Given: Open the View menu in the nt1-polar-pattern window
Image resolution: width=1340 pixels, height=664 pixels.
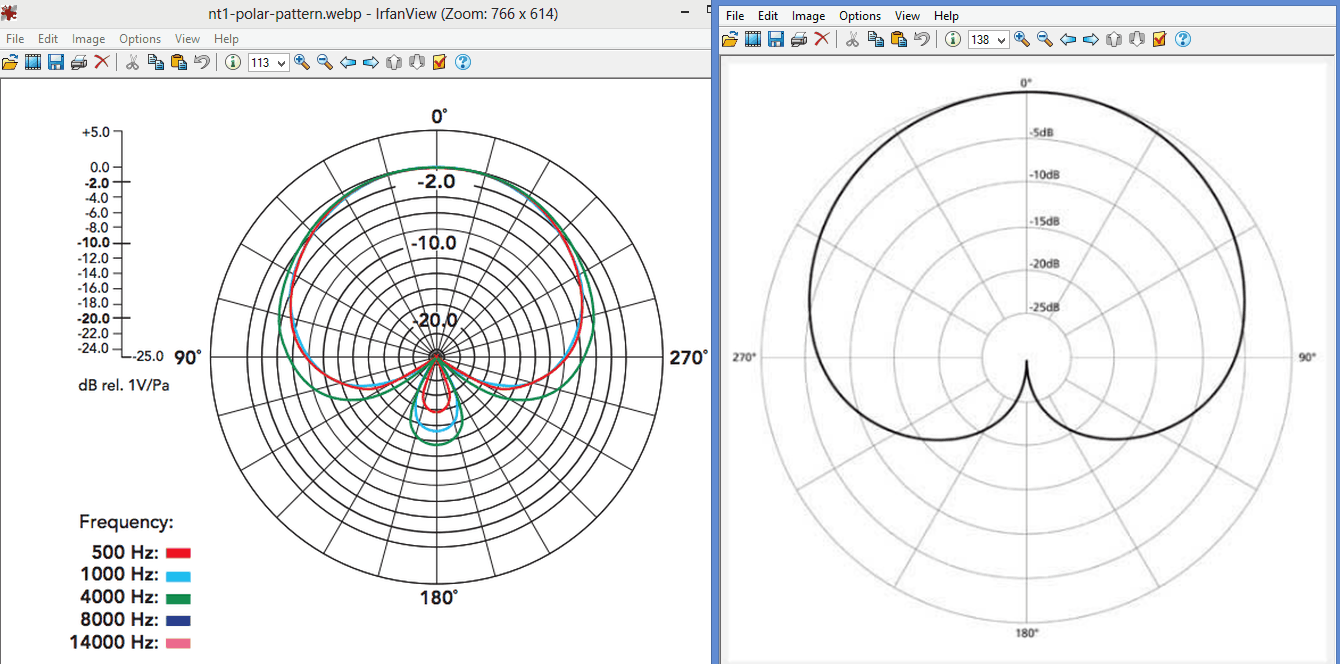Looking at the screenshot, I should pyautogui.click(x=187, y=39).
